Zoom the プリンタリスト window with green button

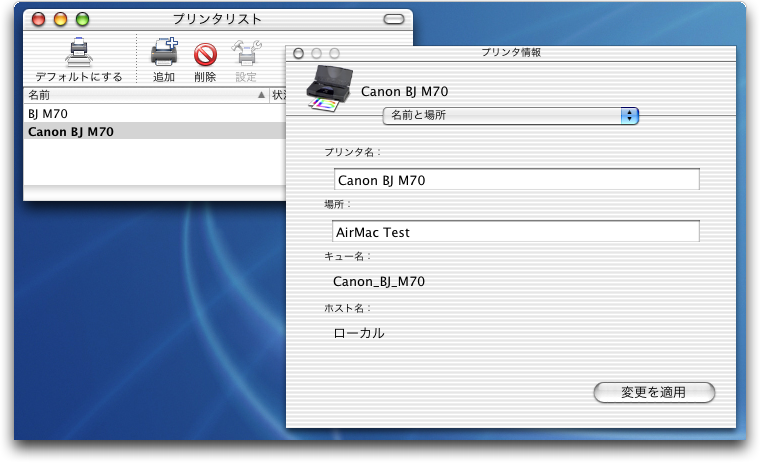pos(82,19)
